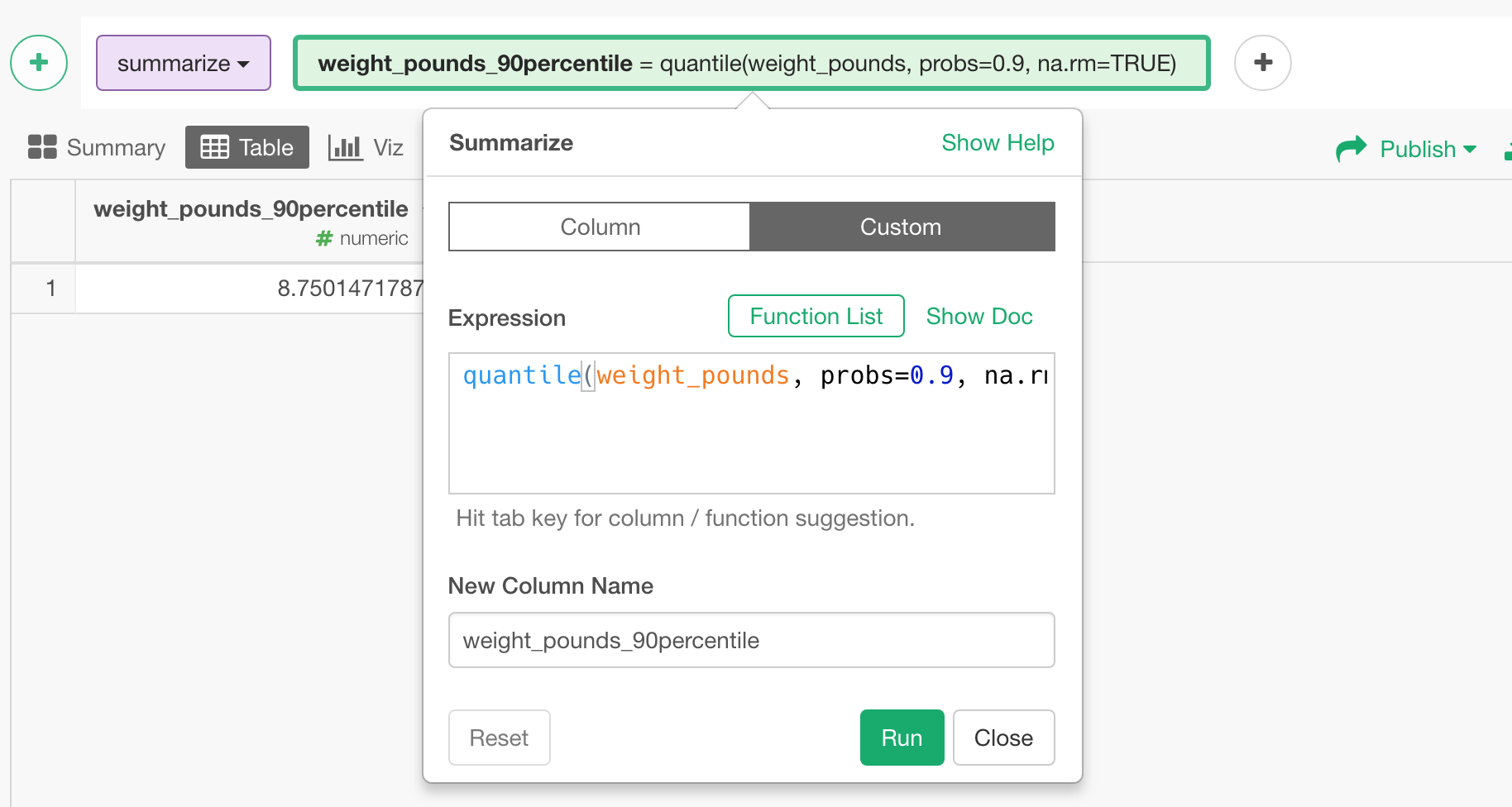
Task: Open the summarize step dropdown
Action: pyautogui.click(x=184, y=63)
